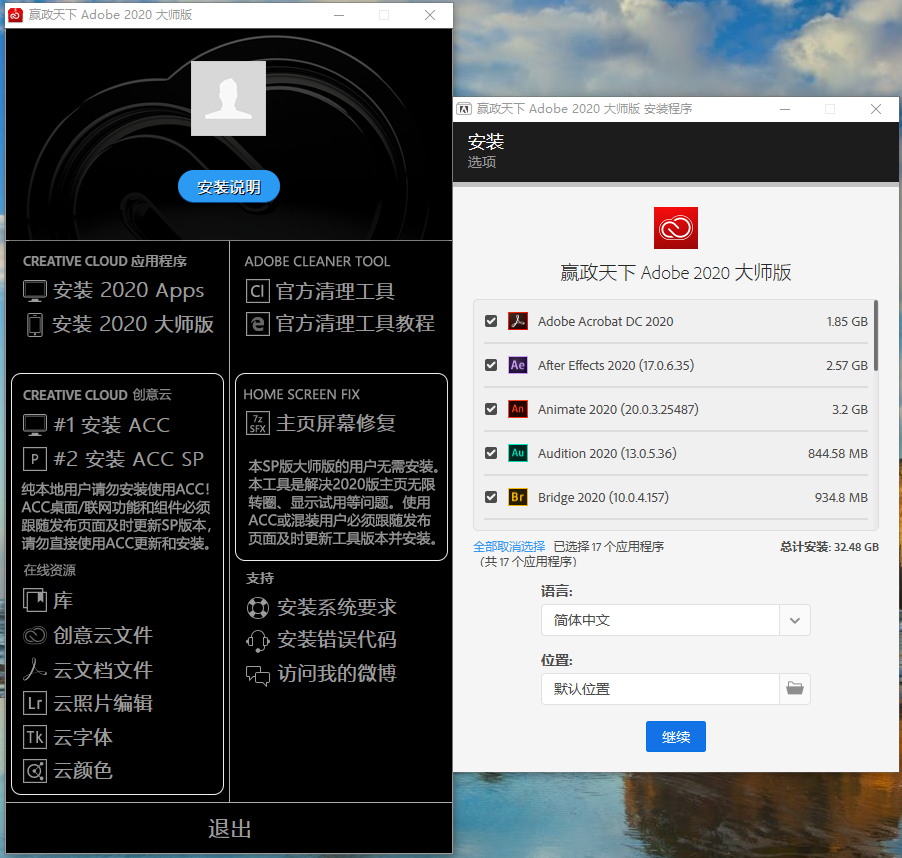Uncheck Bridge 2020 checkbox
Viewport: 902px width, 858px height.
point(491,497)
